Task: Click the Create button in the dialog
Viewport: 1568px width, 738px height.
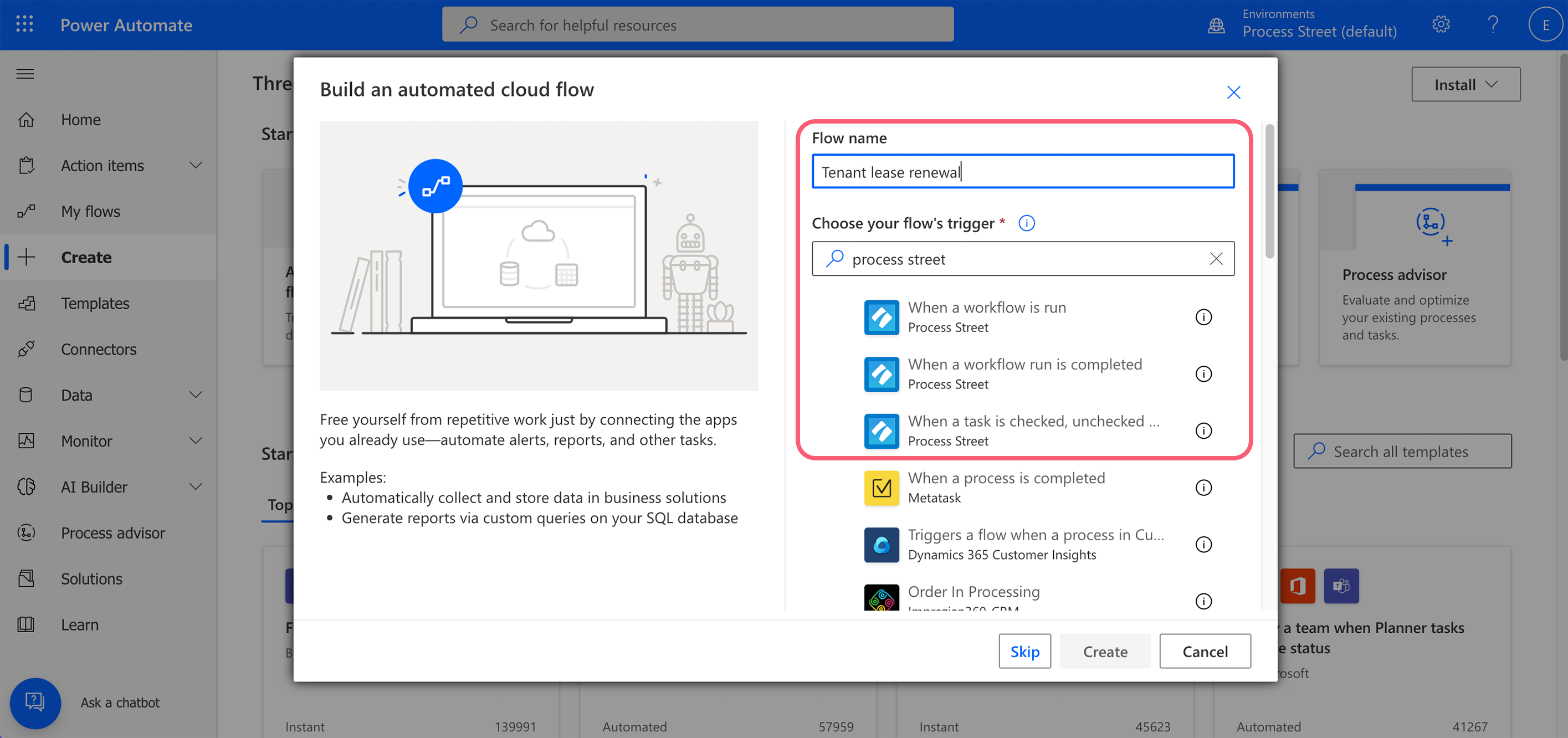Action: coord(1105,651)
